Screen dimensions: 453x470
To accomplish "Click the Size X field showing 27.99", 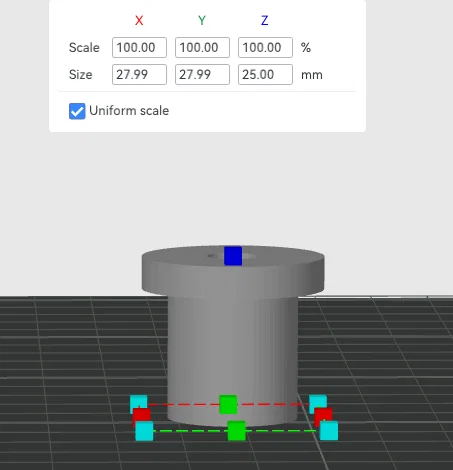I will point(139,74).
